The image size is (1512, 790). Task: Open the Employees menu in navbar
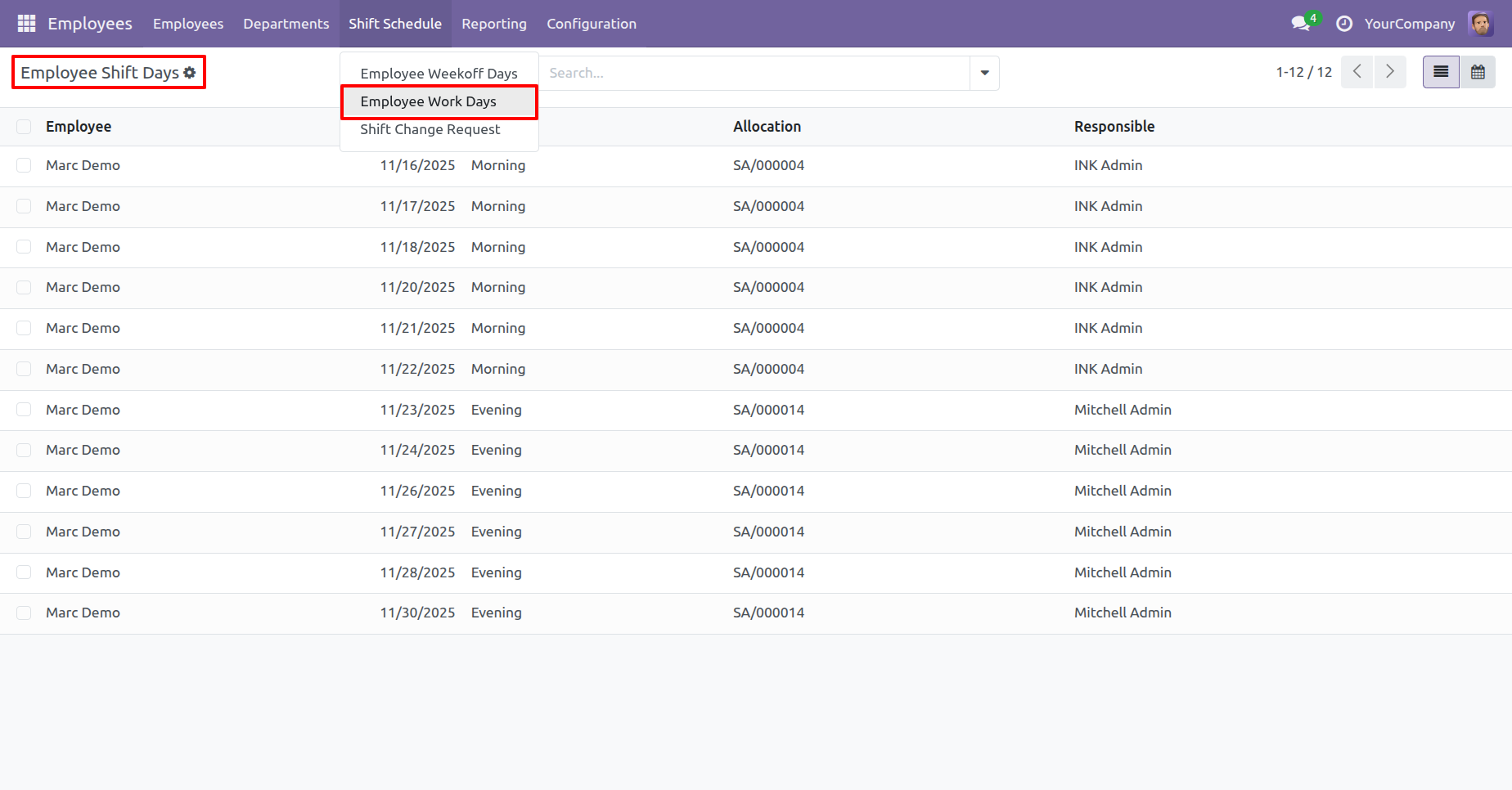[188, 24]
